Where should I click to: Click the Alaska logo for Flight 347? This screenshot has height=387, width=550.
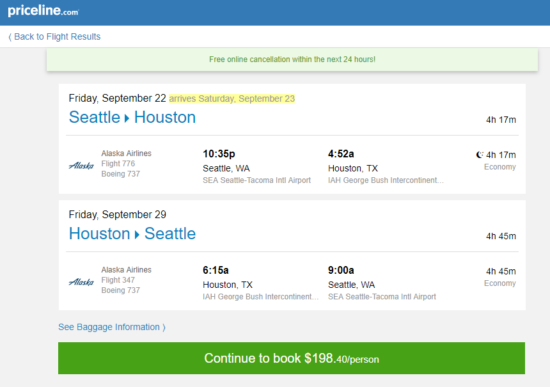coord(81,282)
